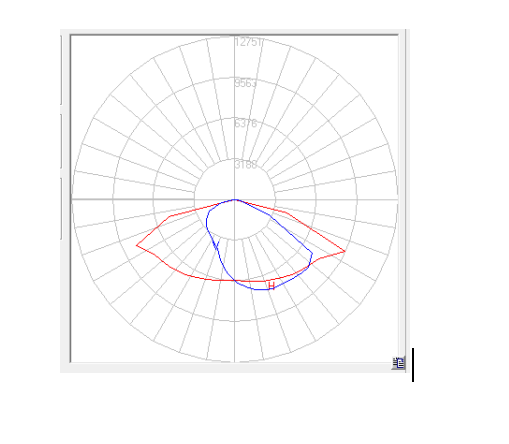Click the black text cursor line beside chart

pyautogui.click(x=413, y=365)
